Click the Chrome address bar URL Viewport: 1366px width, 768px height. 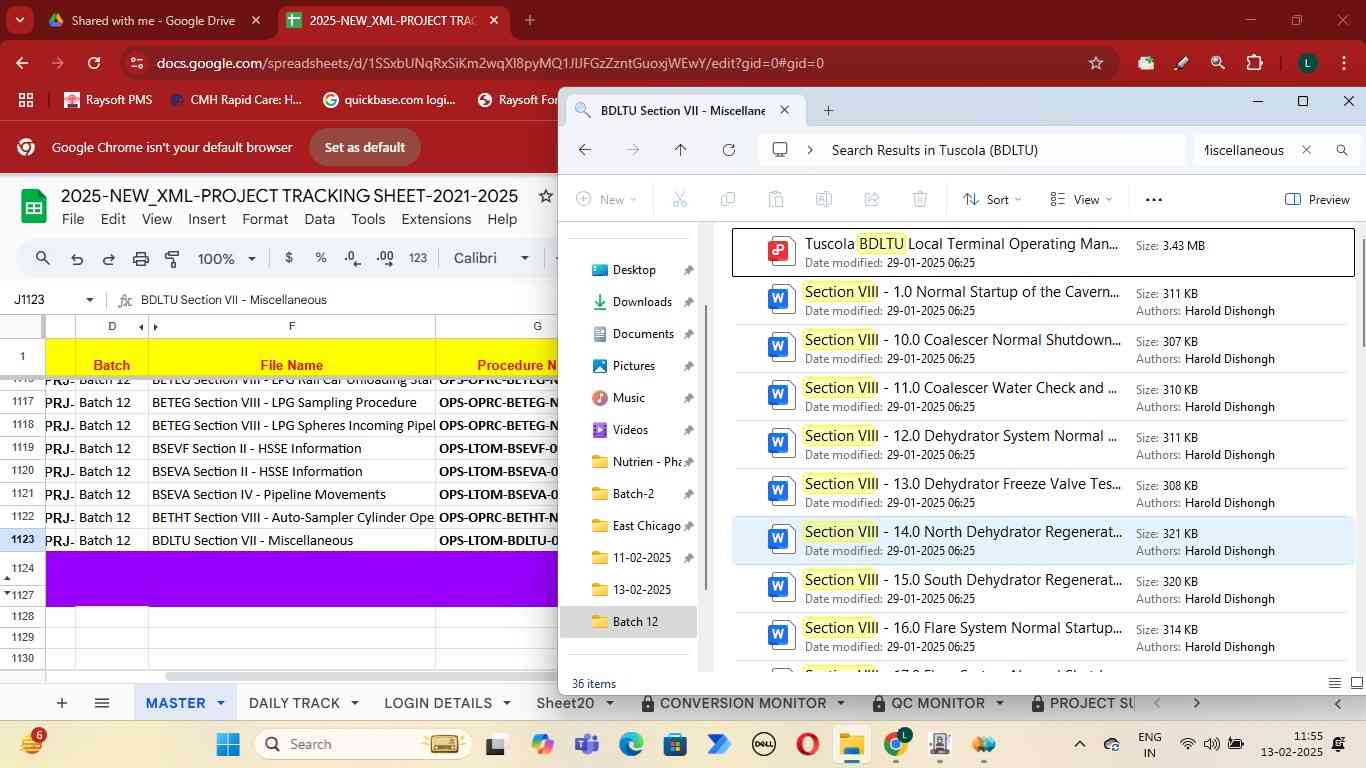click(490, 63)
